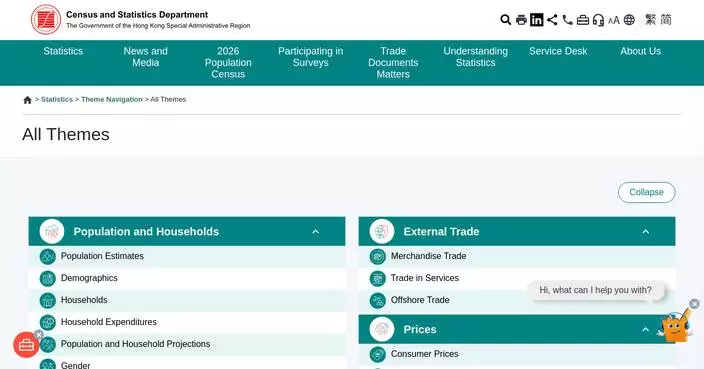Open the Trade Documents Matters menu

pos(393,63)
